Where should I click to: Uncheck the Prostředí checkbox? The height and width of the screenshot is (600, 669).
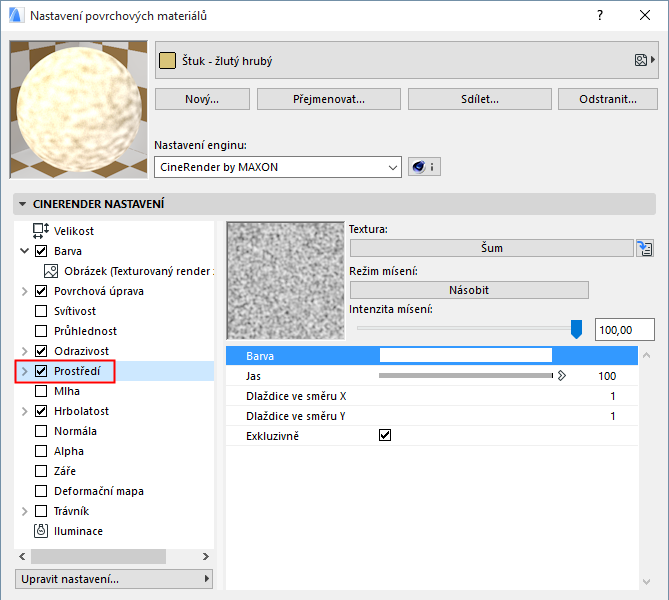click(x=41, y=371)
